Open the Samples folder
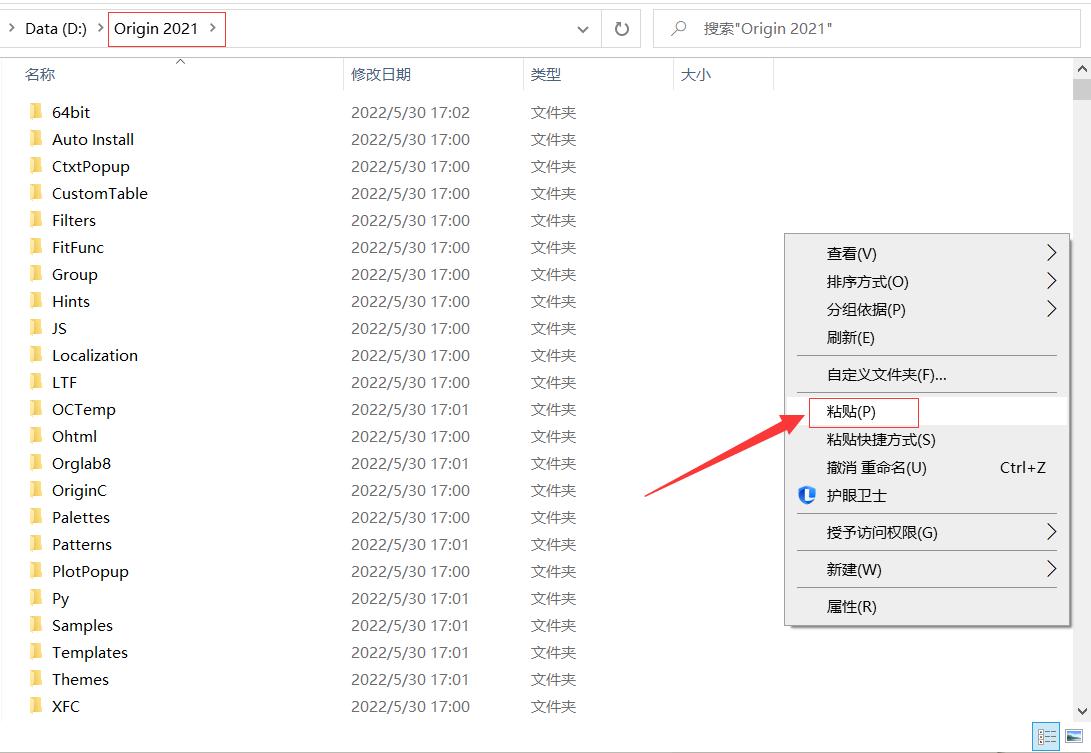The image size is (1091, 753). point(80,625)
